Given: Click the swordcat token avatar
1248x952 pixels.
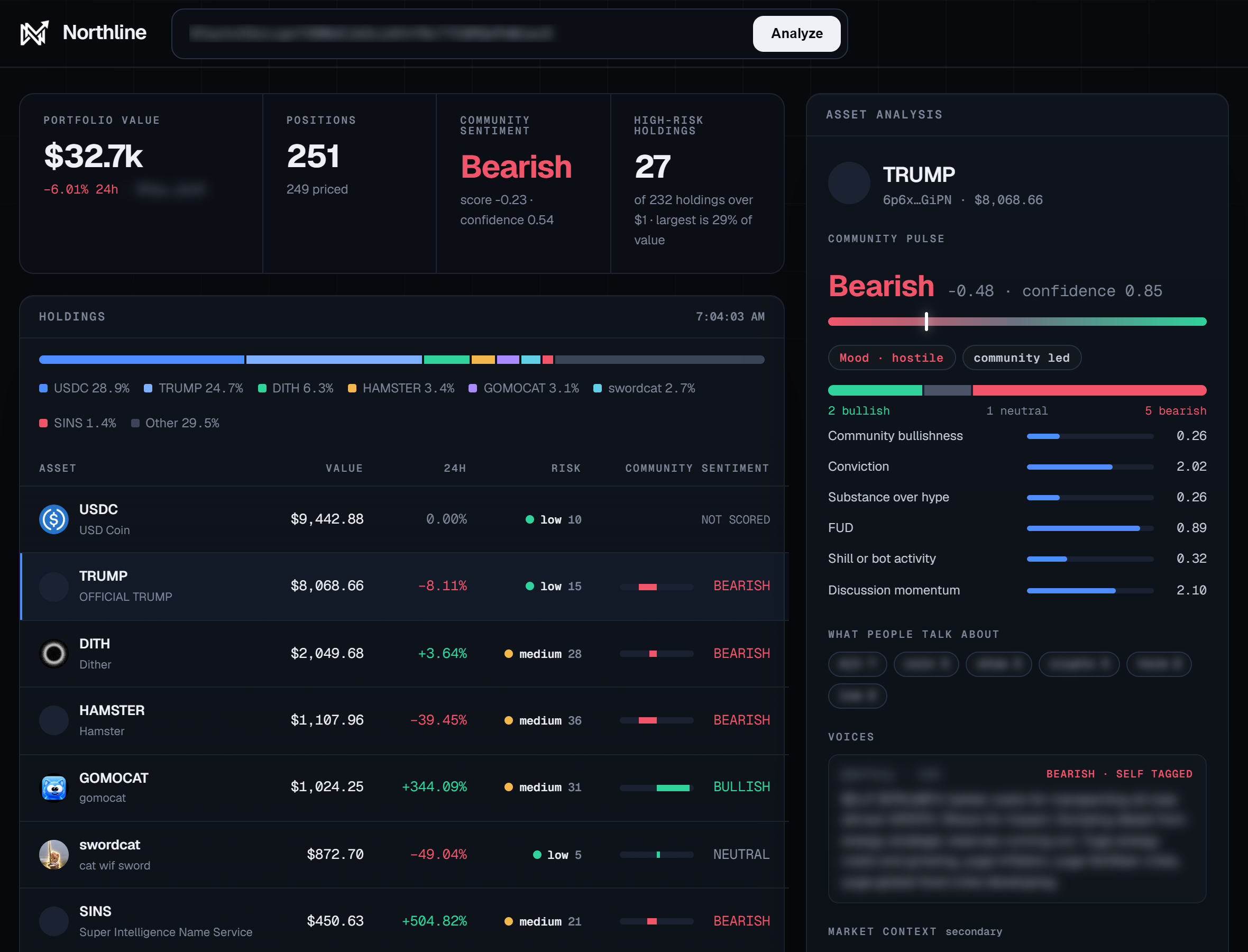Looking at the screenshot, I should pos(54,855).
